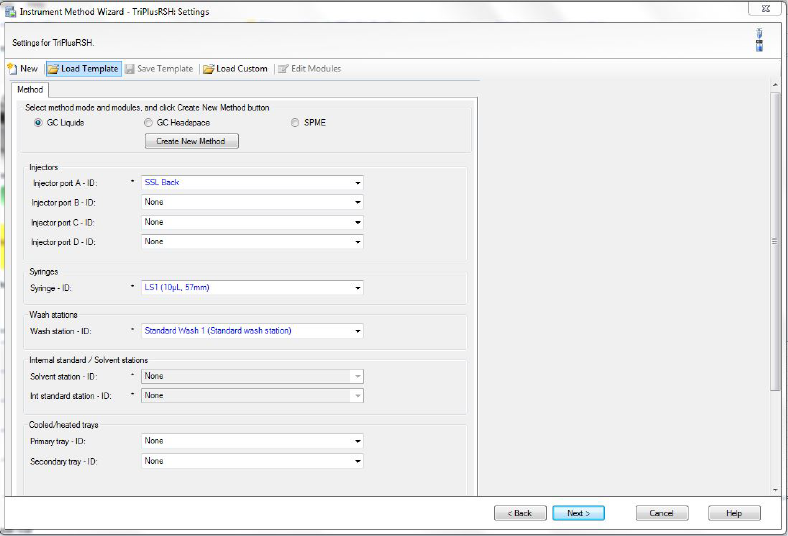The width and height of the screenshot is (788, 536).
Task: Click the Create New Method button
Action: [191, 141]
